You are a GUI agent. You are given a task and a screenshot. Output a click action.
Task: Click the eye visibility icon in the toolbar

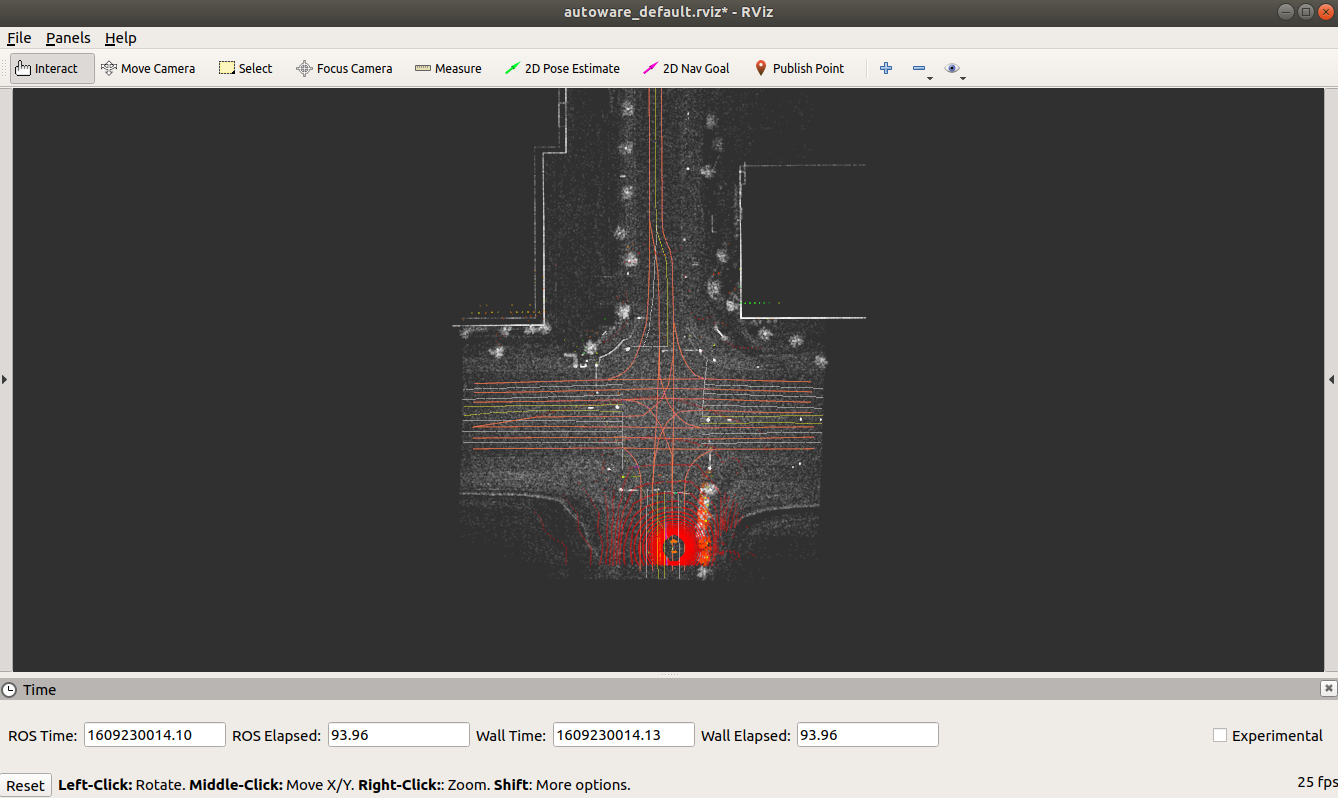click(x=951, y=68)
